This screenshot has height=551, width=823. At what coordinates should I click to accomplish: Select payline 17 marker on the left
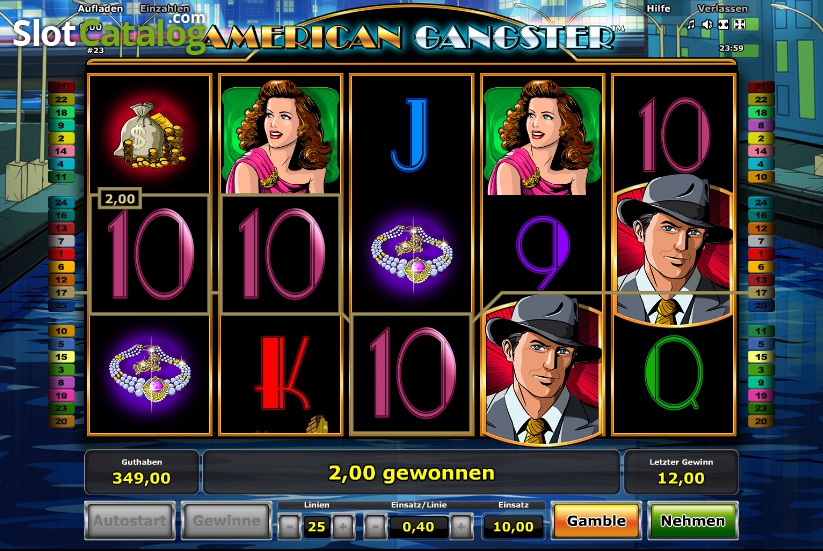pyautogui.click(x=61, y=293)
